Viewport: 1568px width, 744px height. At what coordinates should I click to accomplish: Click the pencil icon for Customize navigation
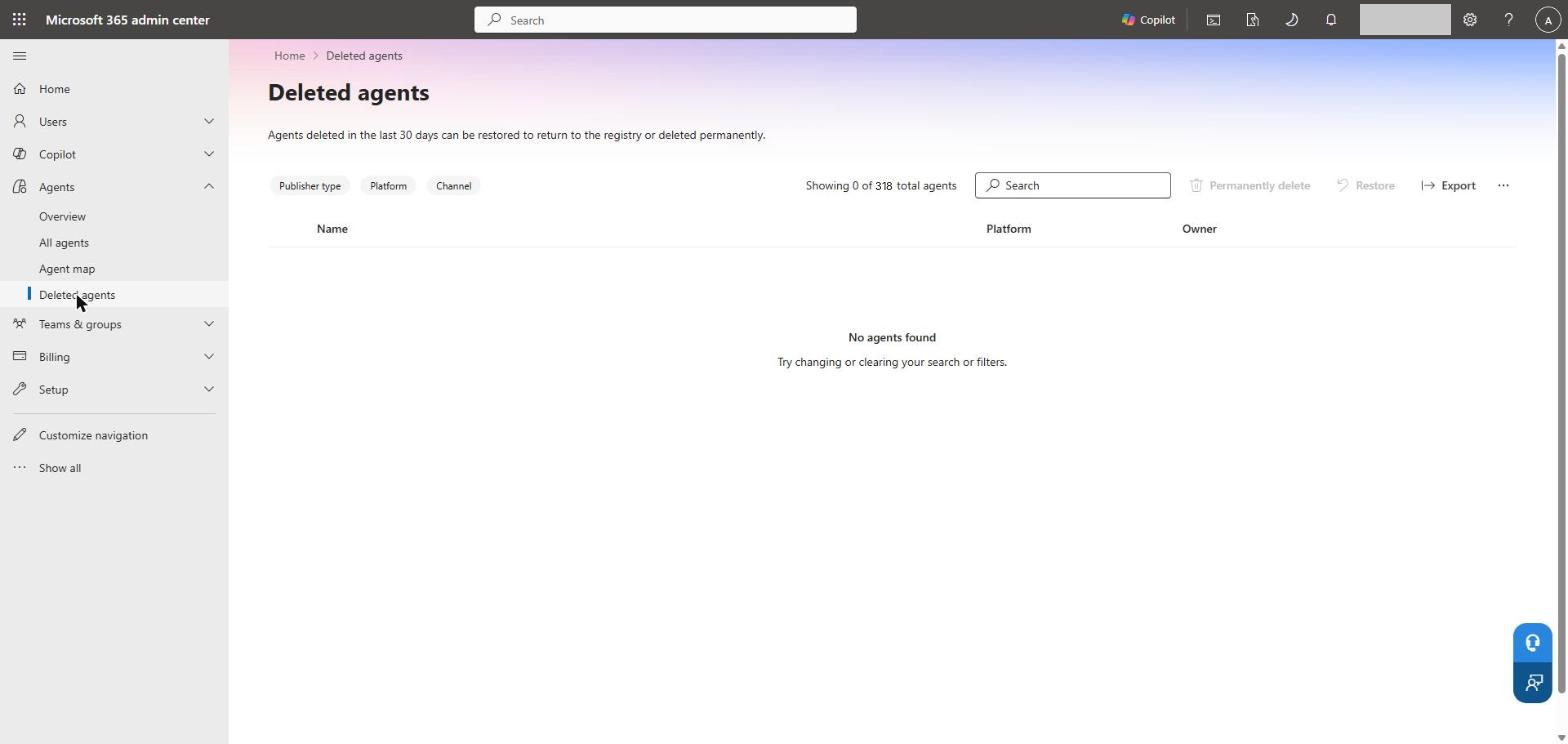point(19,435)
